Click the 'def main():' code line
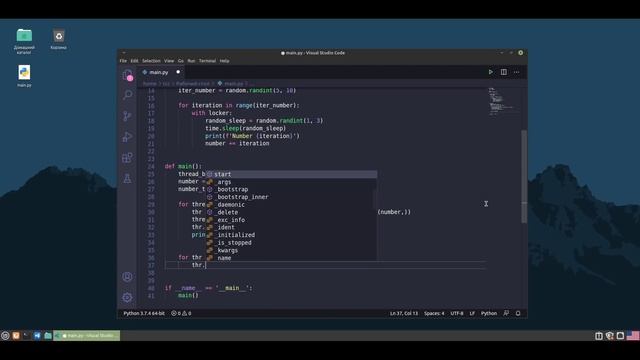 pyautogui.click(x=183, y=167)
